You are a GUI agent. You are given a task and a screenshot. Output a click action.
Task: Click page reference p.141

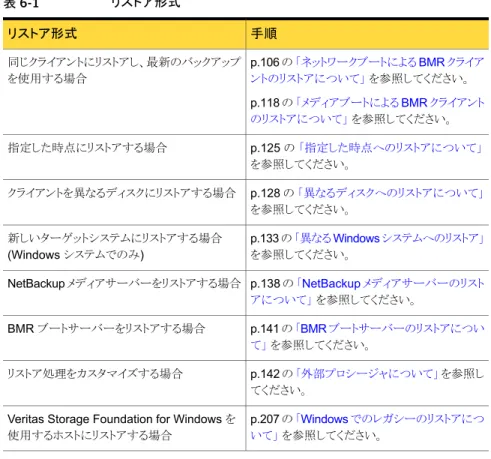tap(265, 329)
